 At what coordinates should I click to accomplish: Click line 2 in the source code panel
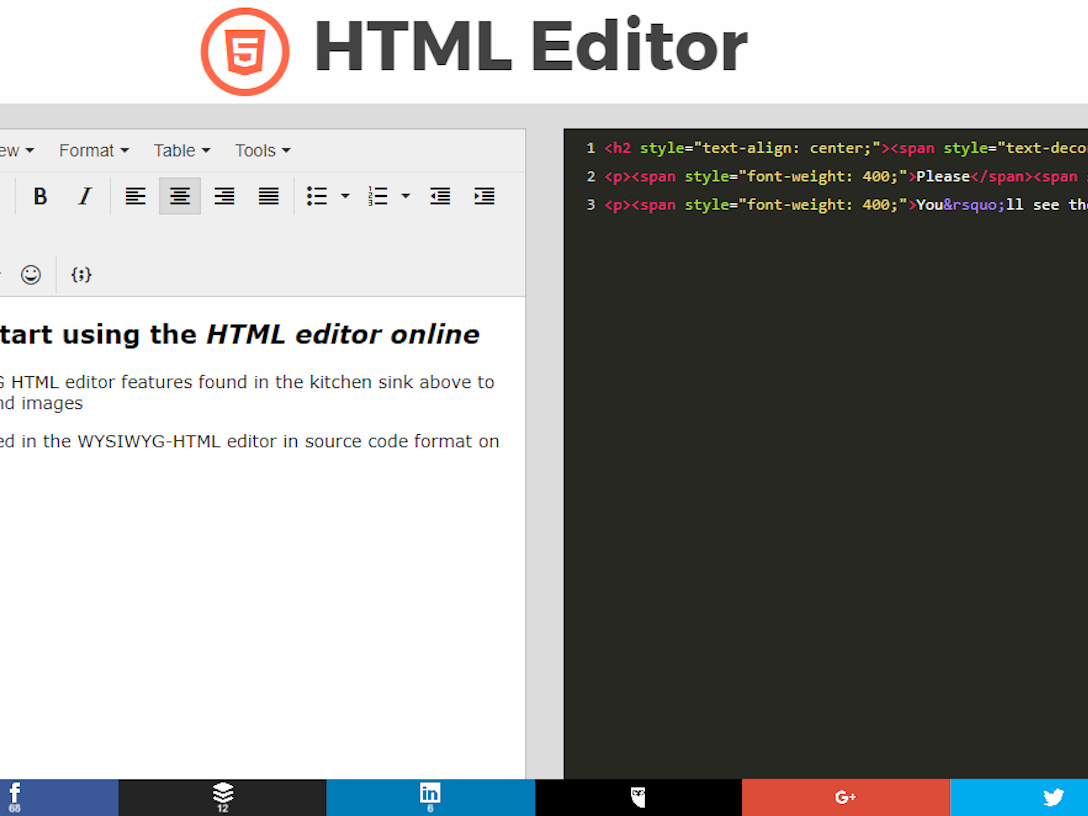800,176
